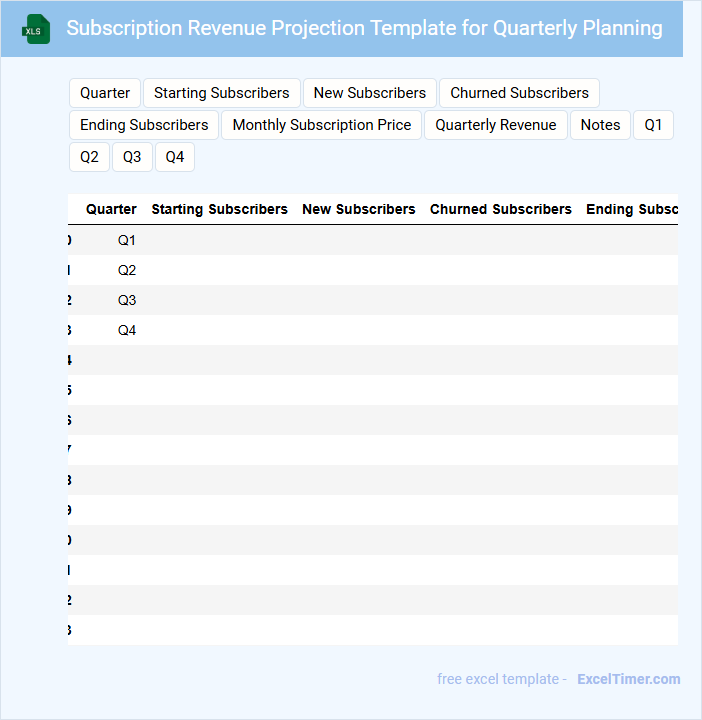The height and width of the screenshot is (720, 702).
Task: Click the Quarter column header
Action: pyautogui.click(x=111, y=209)
